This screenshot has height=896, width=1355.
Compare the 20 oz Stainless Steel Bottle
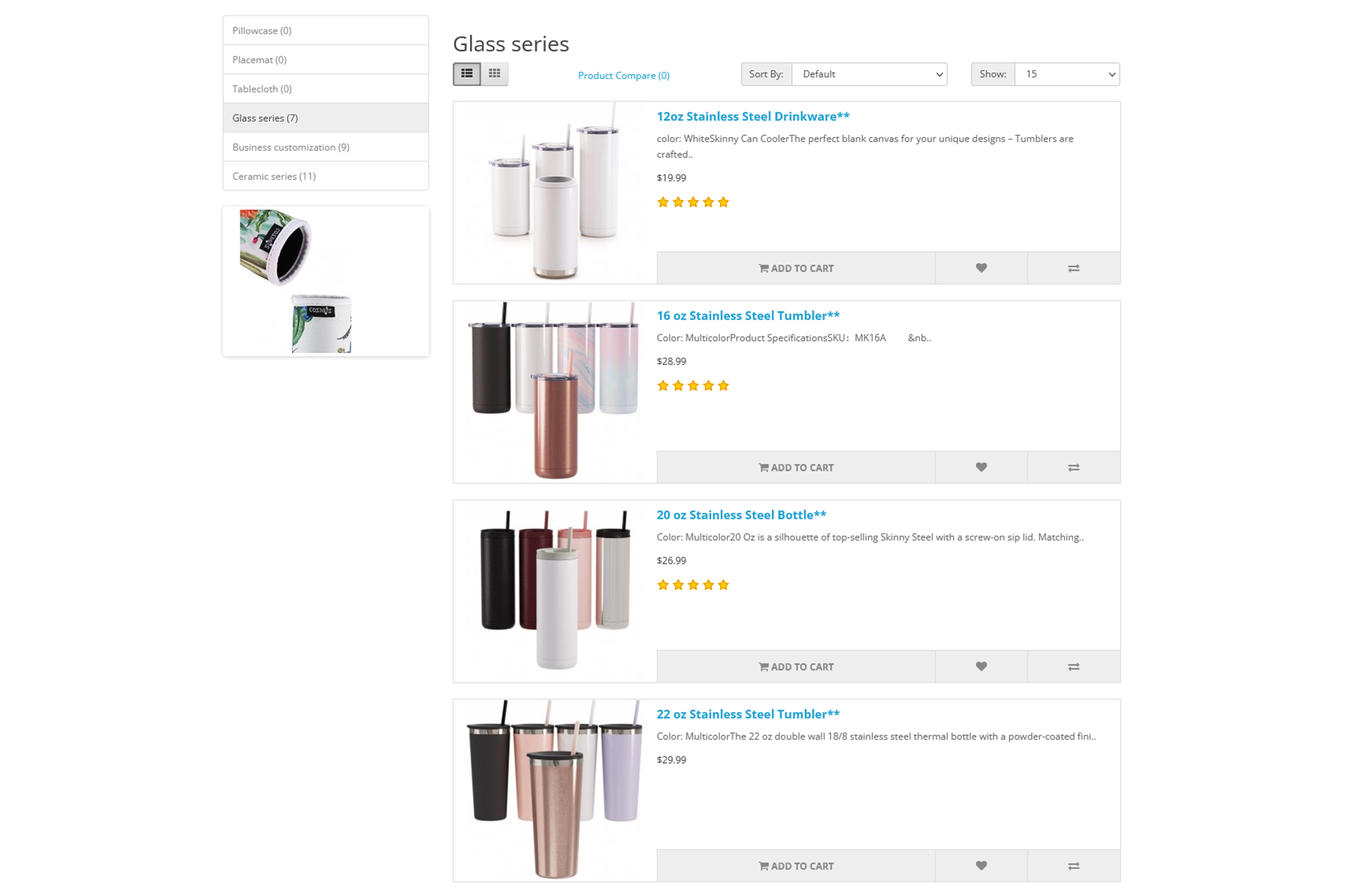(1074, 667)
